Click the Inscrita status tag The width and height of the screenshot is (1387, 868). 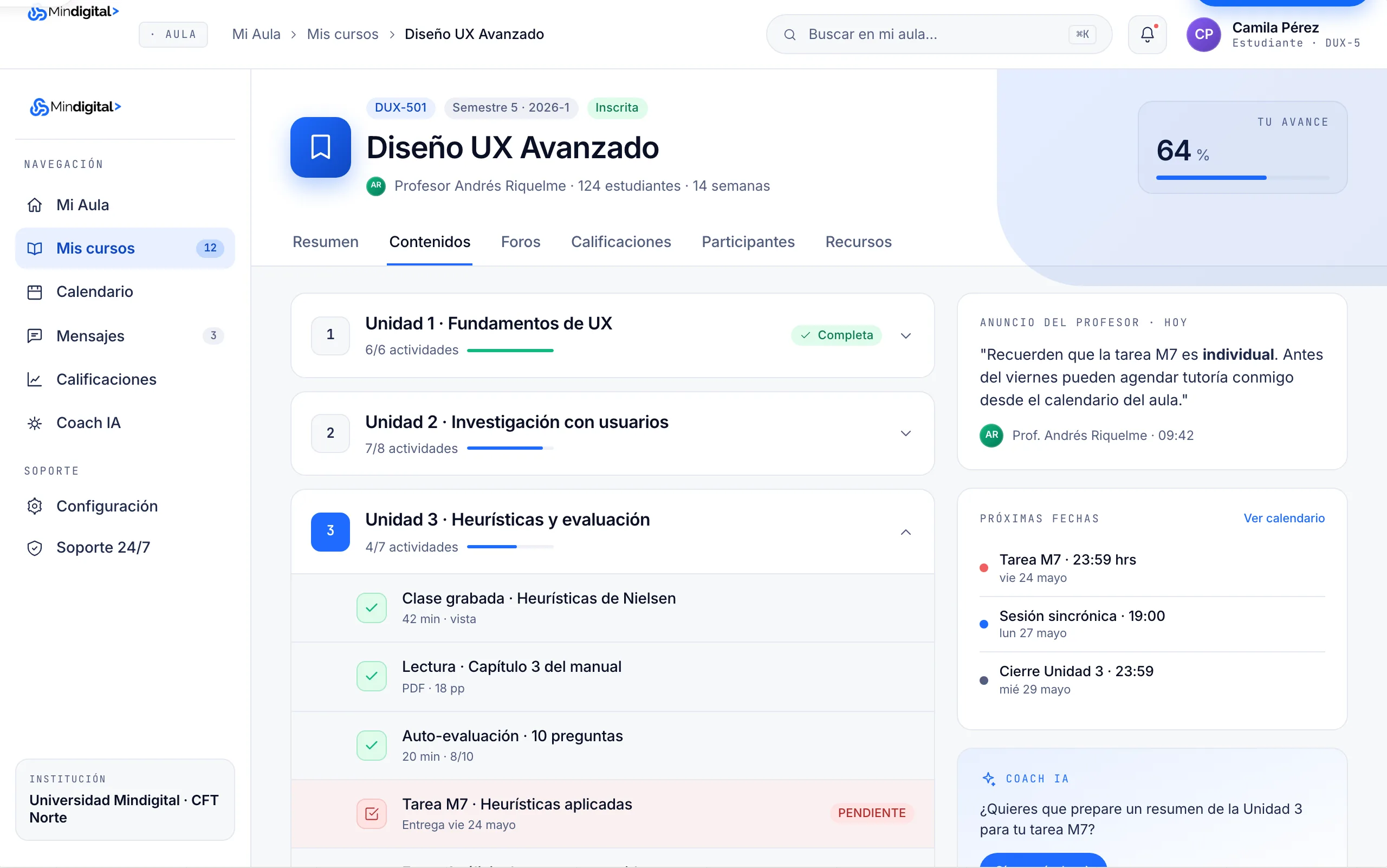617,108
